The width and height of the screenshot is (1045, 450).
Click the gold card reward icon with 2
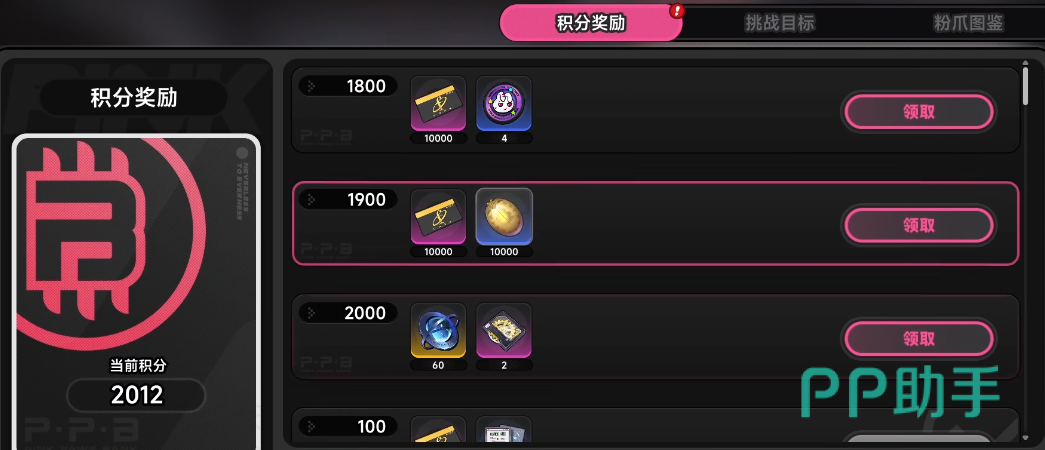[504, 330]
